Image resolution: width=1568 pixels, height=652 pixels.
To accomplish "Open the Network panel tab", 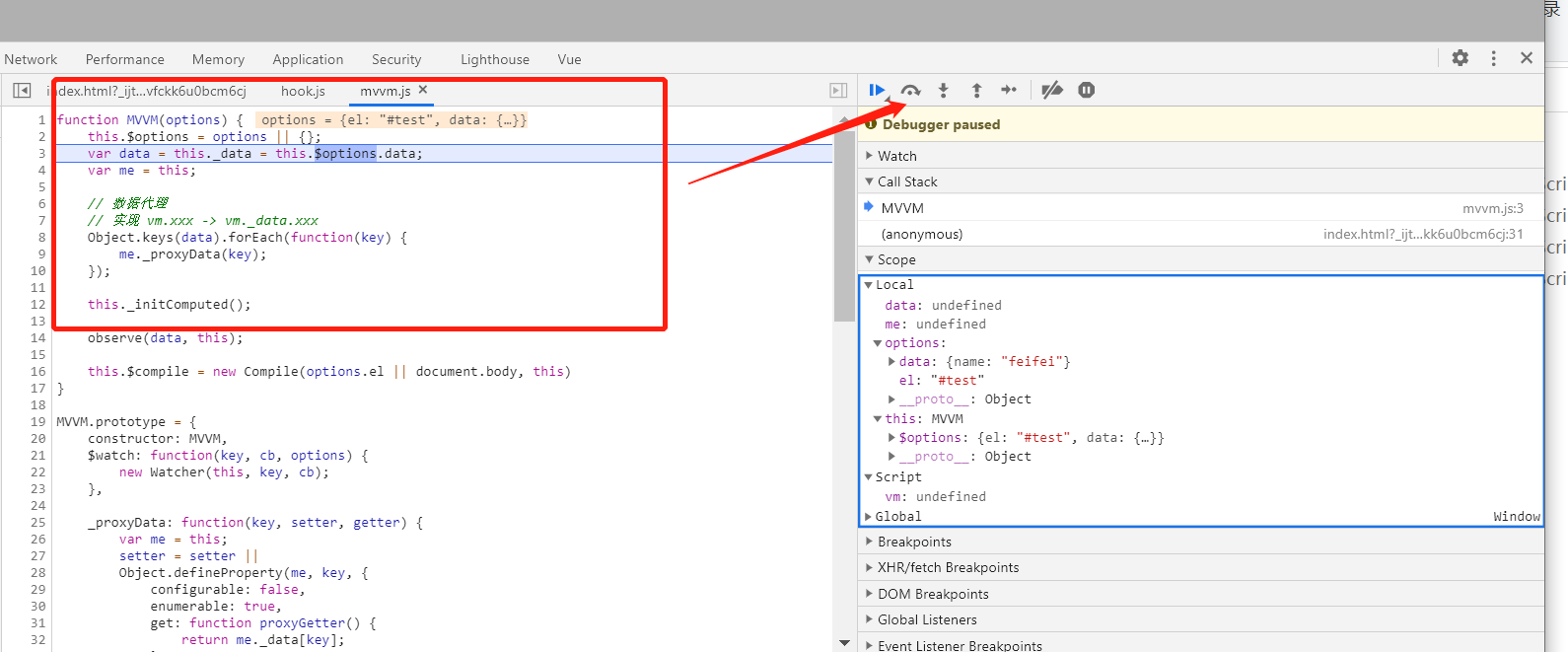I will tap(31, 59).
